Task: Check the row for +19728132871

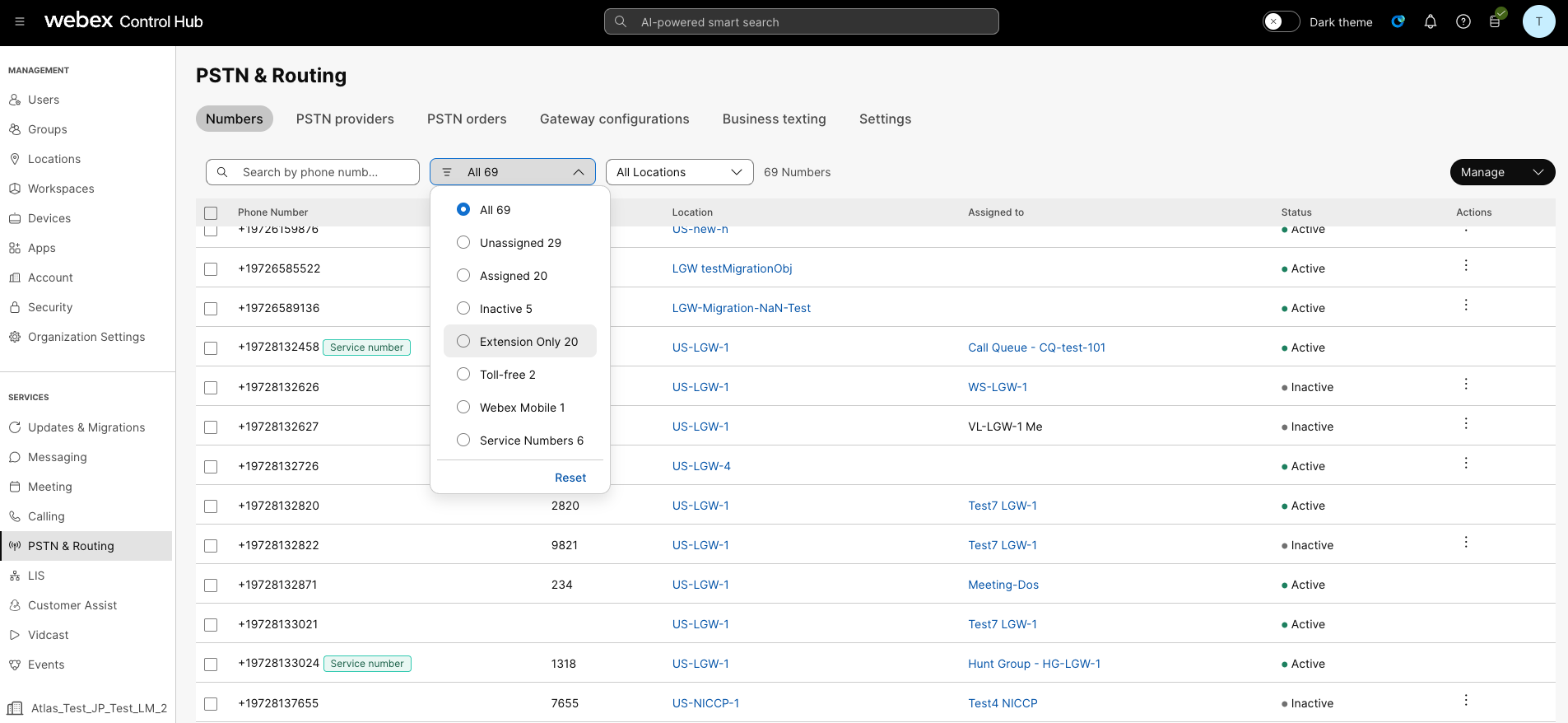Action: (x=211, y=585)
